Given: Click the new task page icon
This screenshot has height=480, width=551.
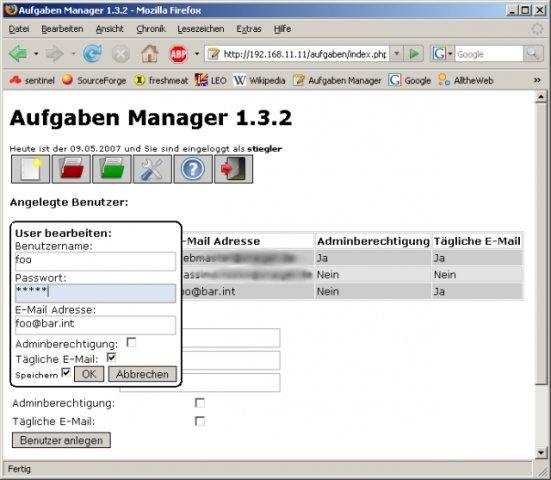Looking at the screenshot, I should coord(31,169).
